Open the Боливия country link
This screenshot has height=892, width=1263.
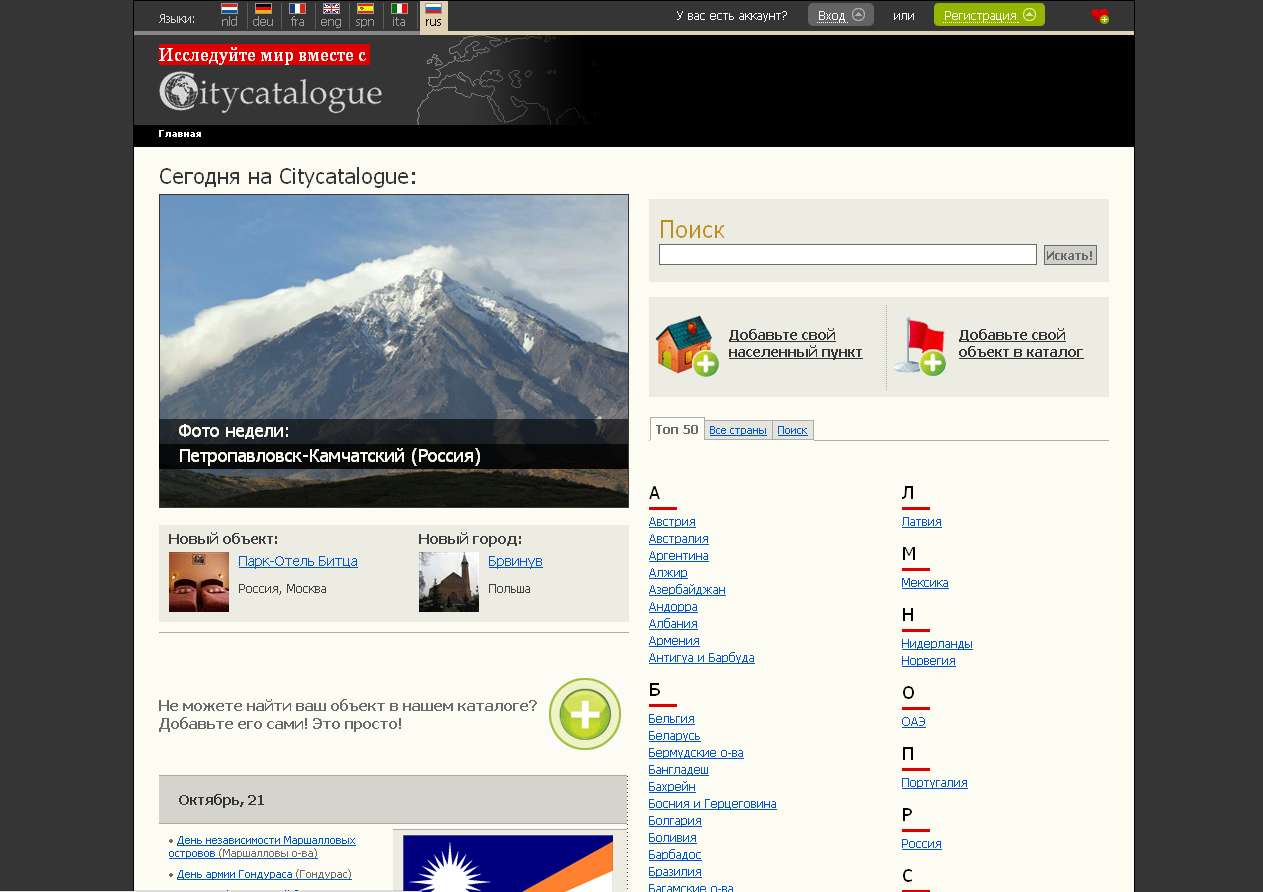coord(672,838)
